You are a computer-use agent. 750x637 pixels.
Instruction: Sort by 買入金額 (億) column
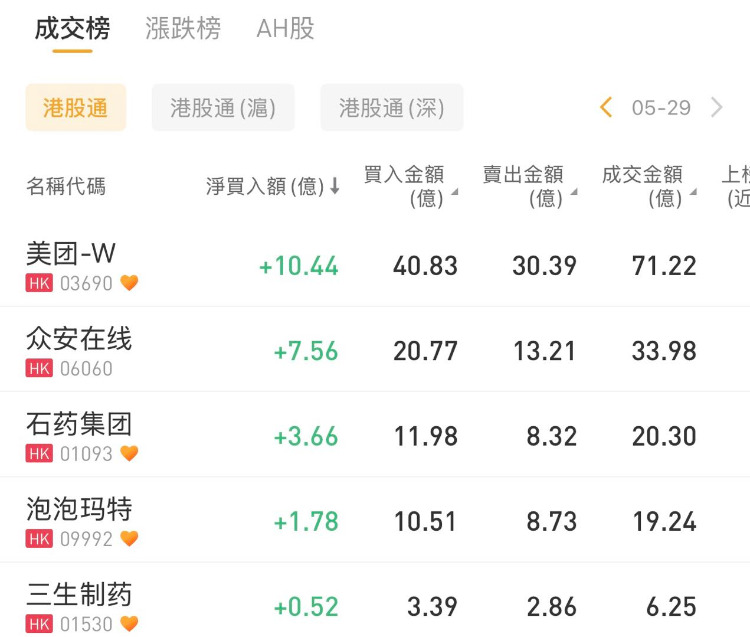[x=410, y=186]
